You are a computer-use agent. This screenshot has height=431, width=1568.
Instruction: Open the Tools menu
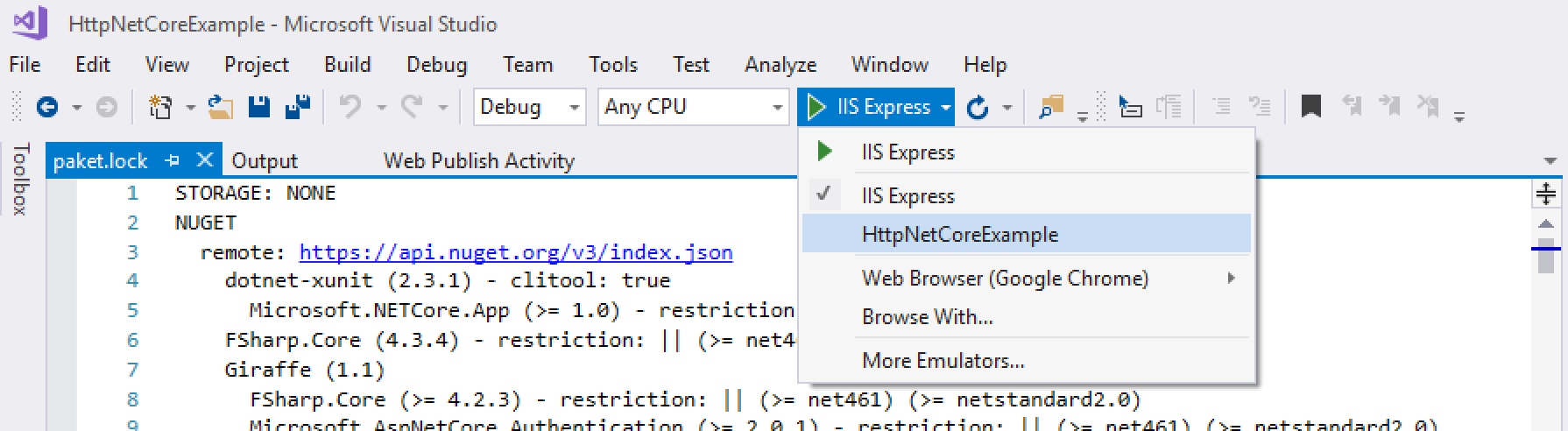coord(613,65)
